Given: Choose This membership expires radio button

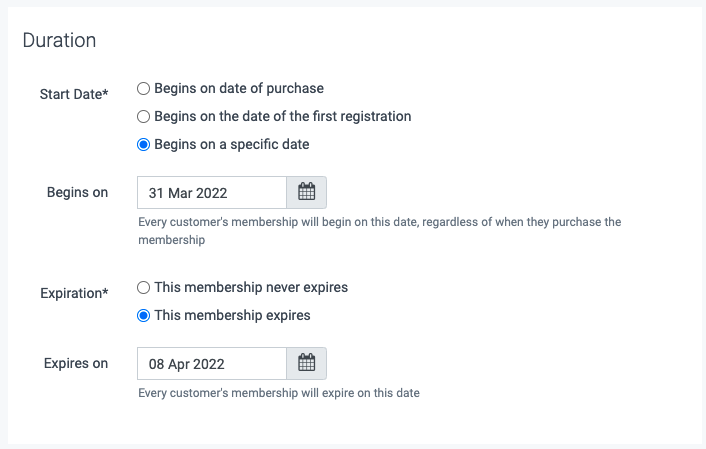Looking at the screenshot, I should [x=143, y=315].
